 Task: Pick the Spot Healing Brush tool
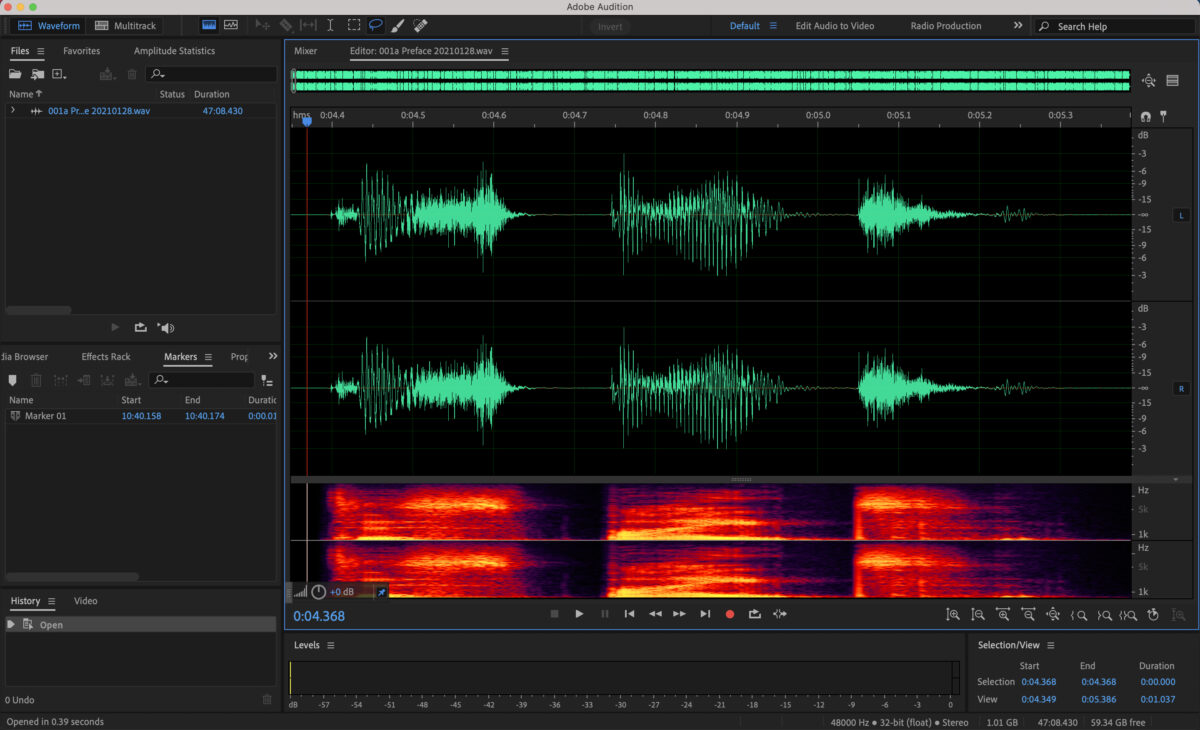tap(421, 25)
